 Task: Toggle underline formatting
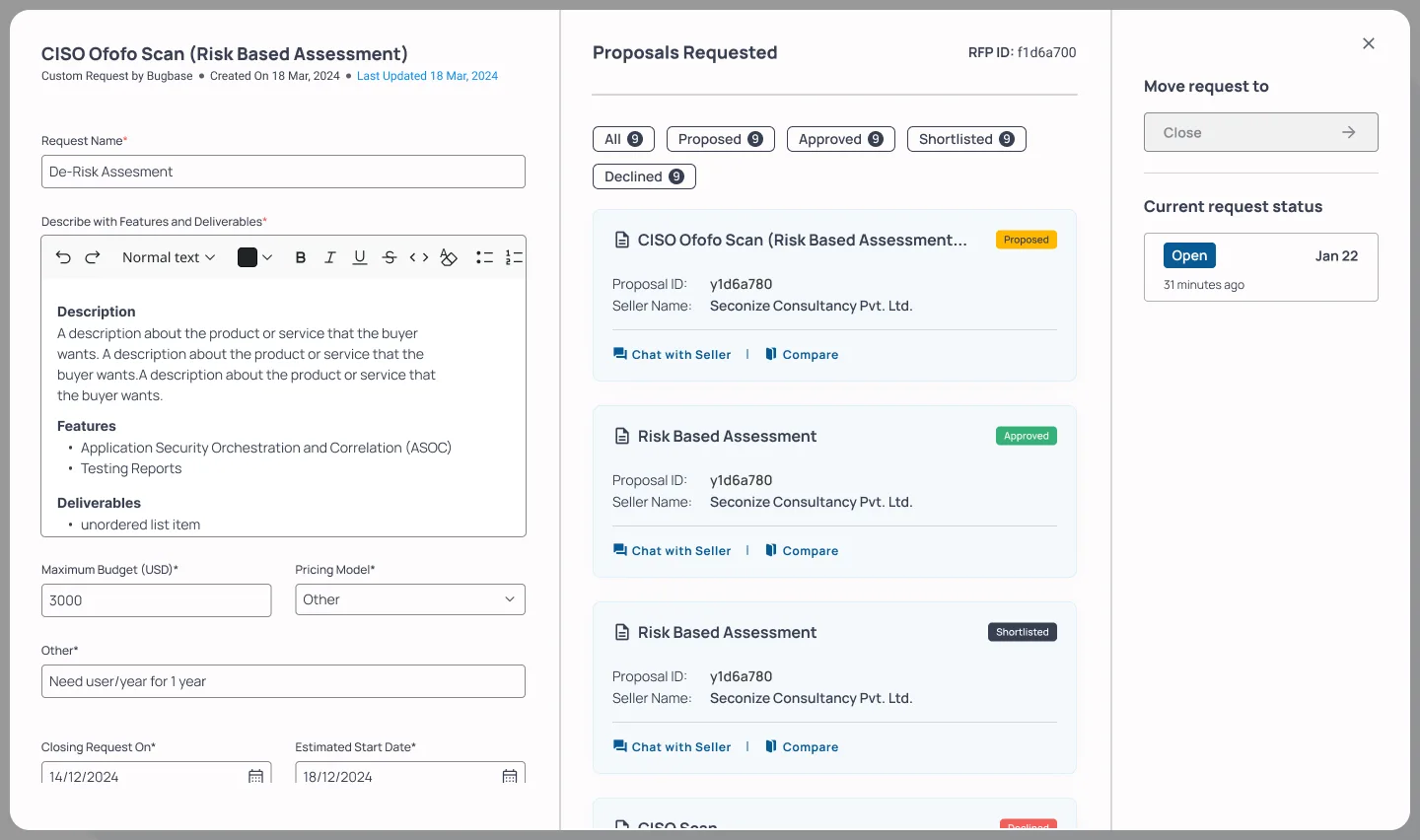pyautogui.click(x=360, y=257)
